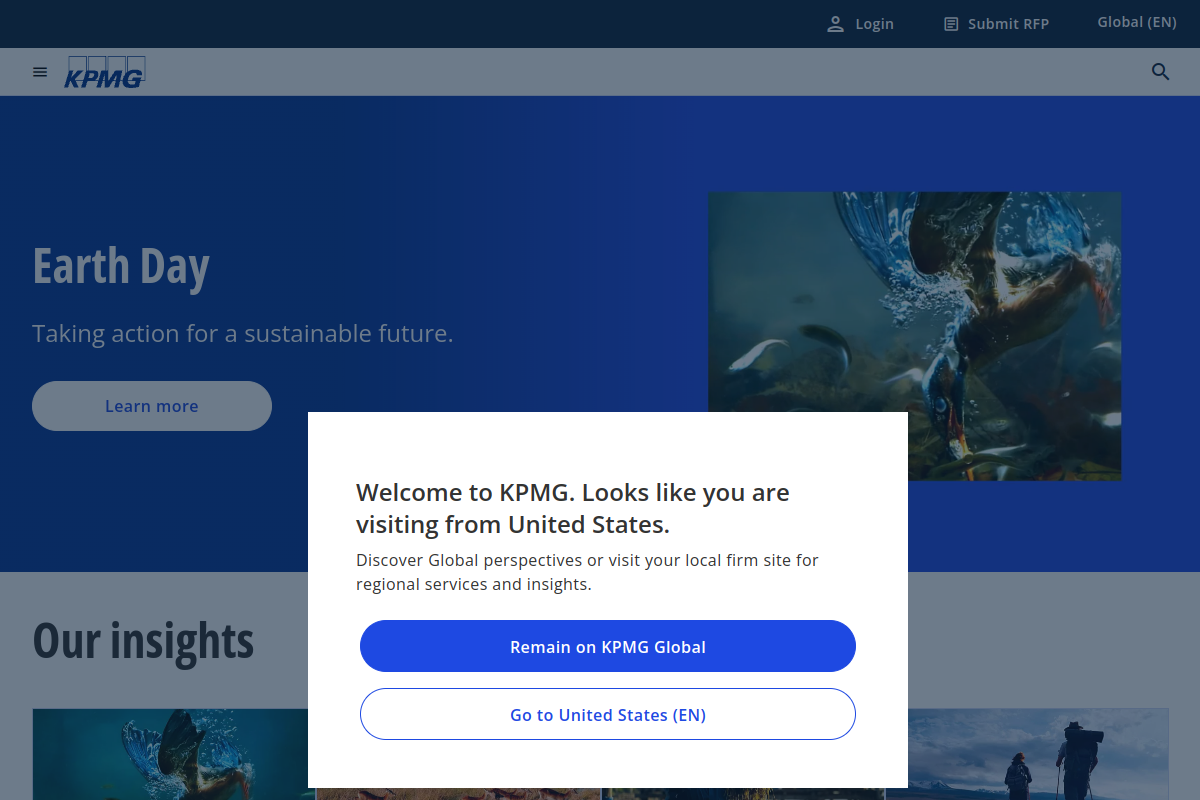Open the hamburger navigation menu
Viewport: 1200px width, 800px height.
40,71
